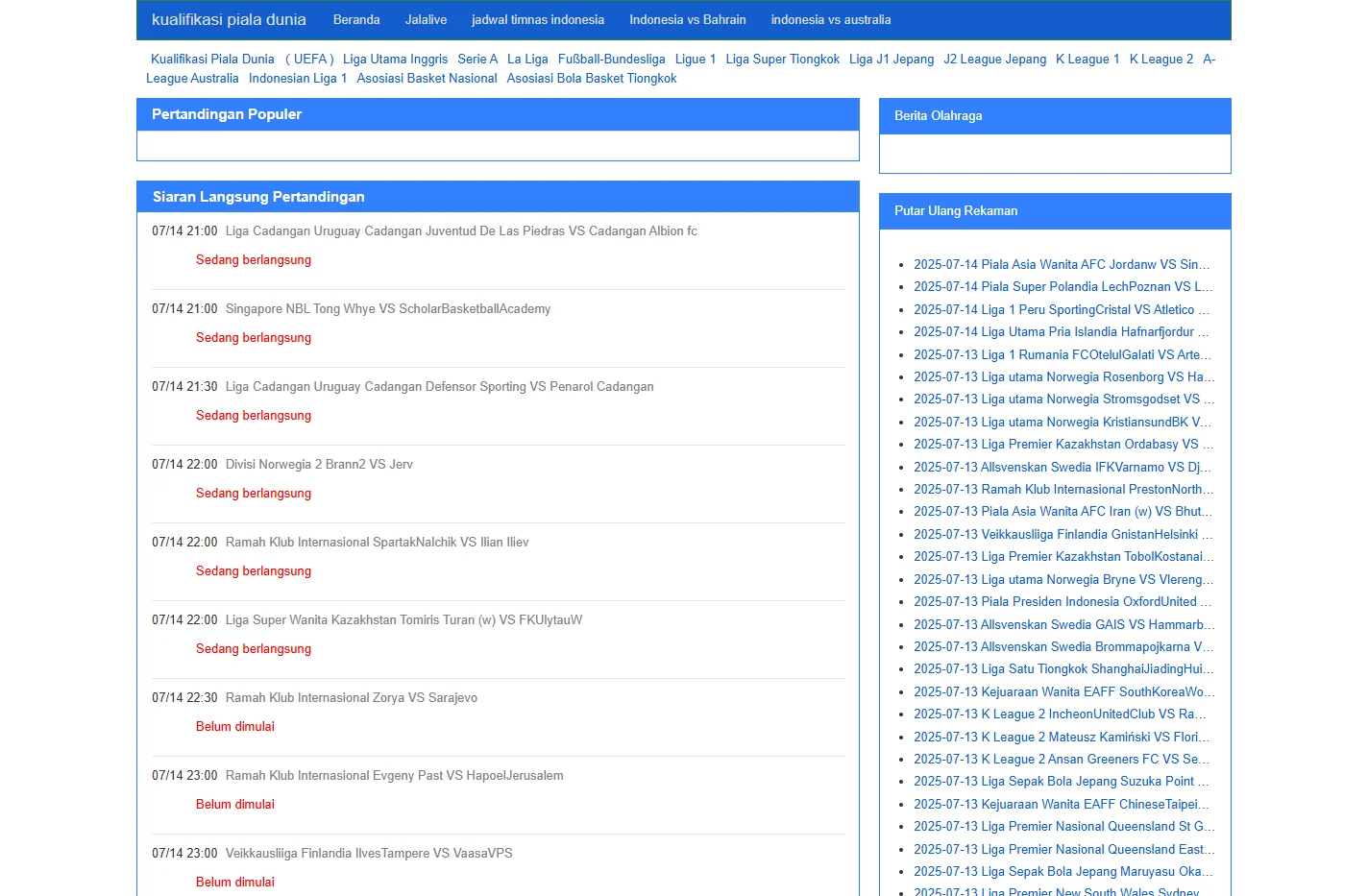Open indonesia vs australia menu item

pyautogui.click(x=831, y=19)
